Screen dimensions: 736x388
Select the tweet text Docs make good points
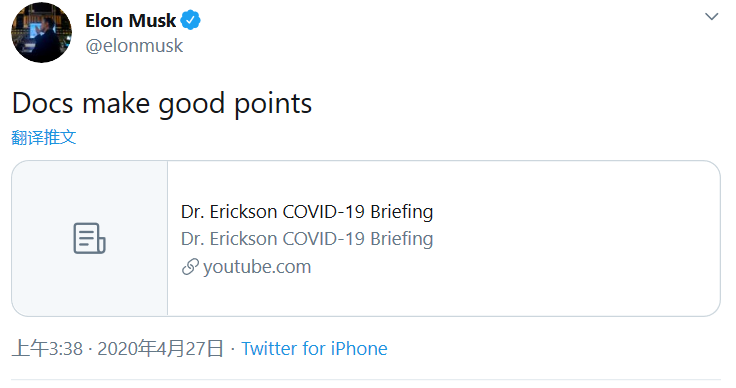[162, 103]
